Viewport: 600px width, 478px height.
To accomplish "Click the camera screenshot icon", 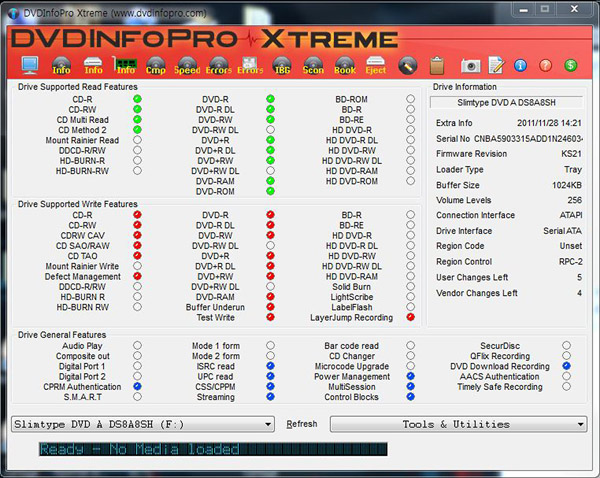I will click(471, 66).
